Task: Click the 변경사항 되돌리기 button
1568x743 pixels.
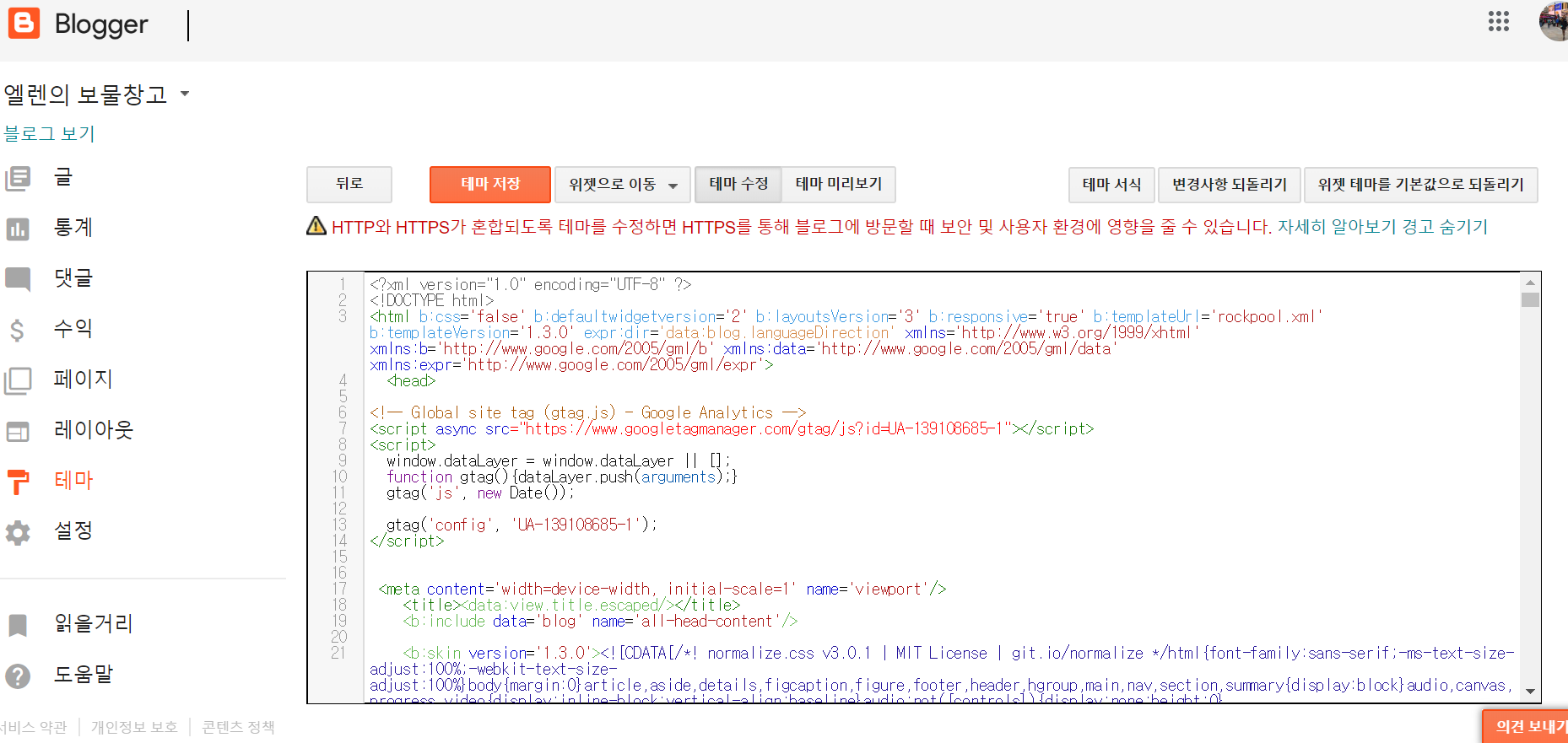Action: [1230, 185]
